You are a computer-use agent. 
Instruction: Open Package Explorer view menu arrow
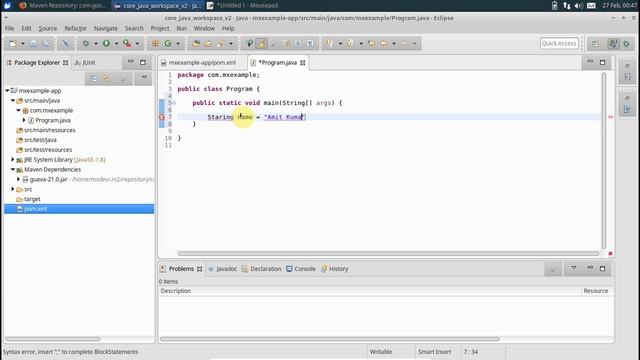coord(144,78)
